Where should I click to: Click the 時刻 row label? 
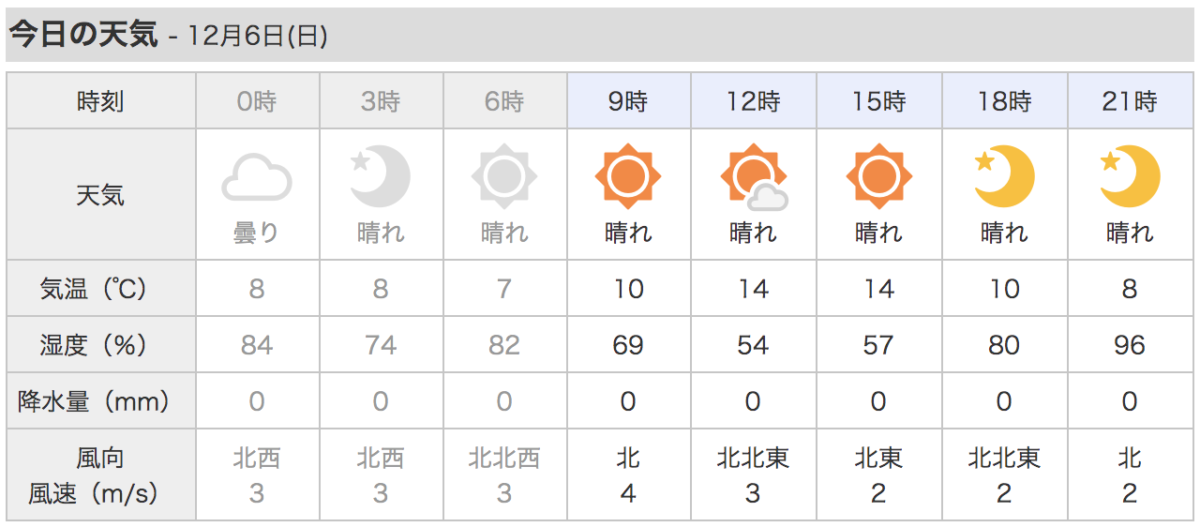101,101
